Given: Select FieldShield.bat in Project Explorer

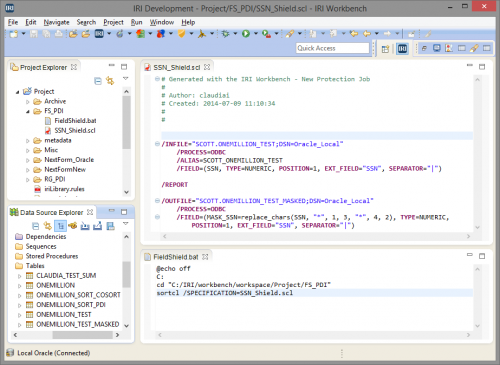Looking at the screenshot, I should tap(75, 121).
